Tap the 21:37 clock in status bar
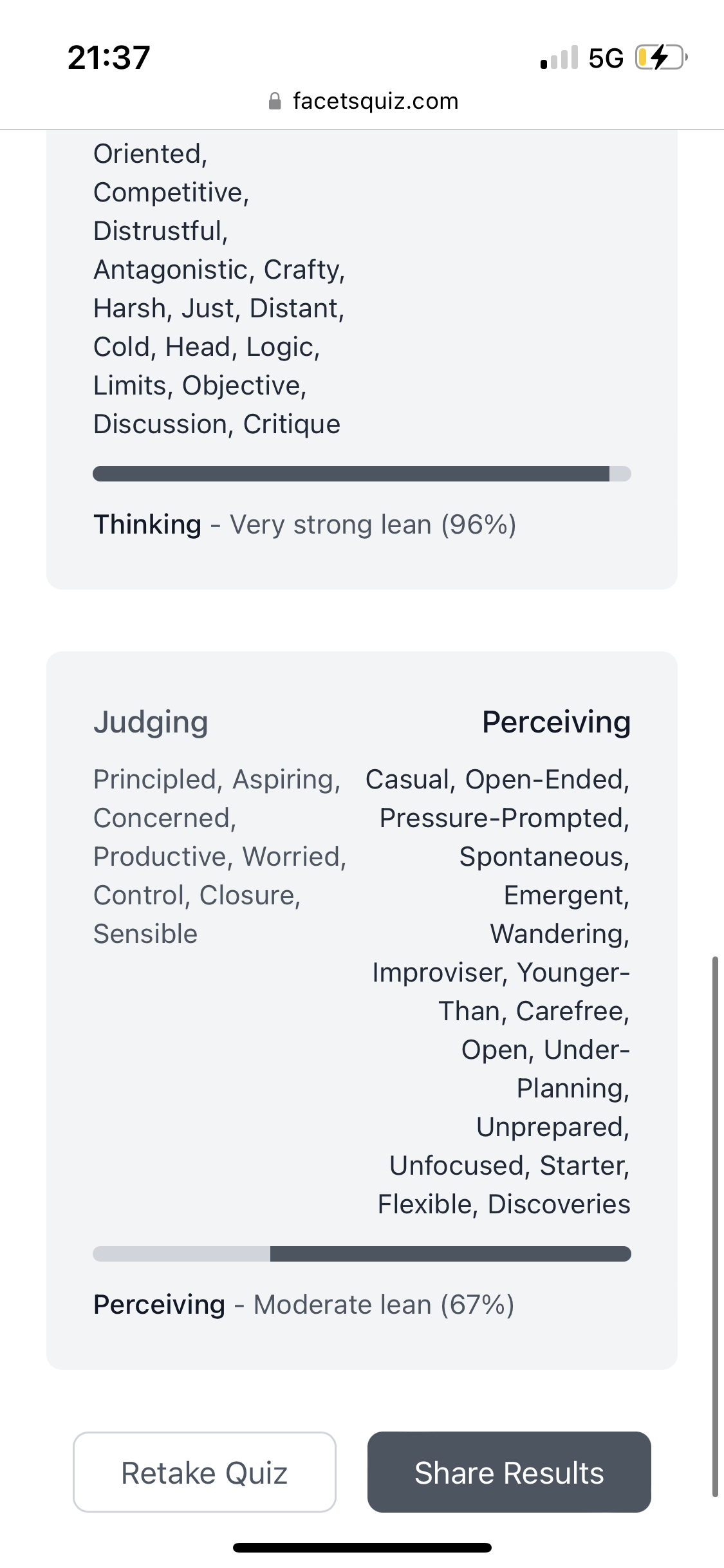 (x=109, y=57)
